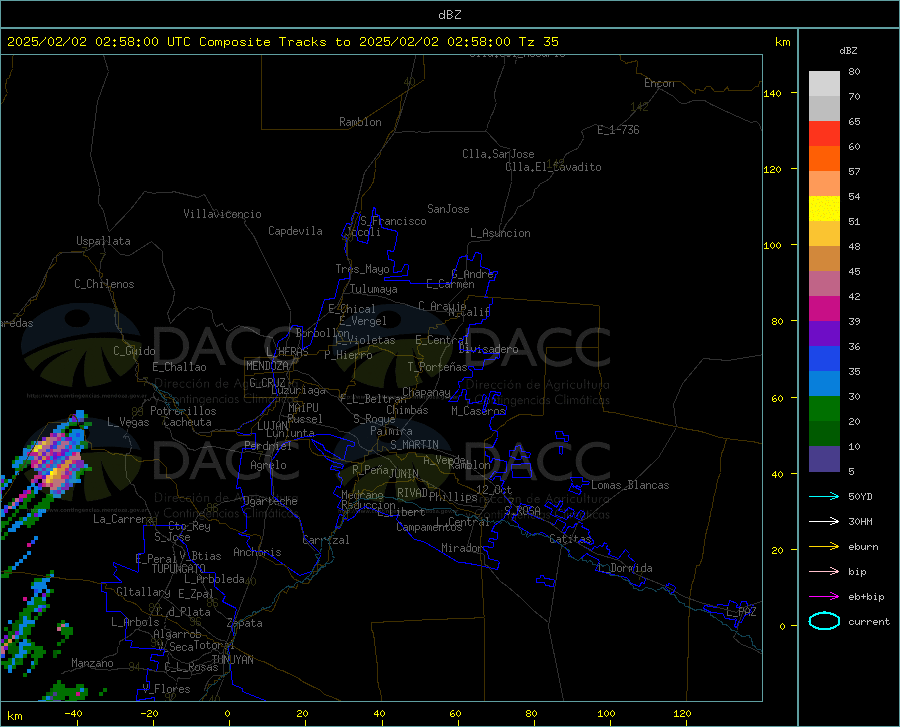This screenshot has width=900, height=727.
Task: Click the cyan ellipse 'current' legend icon
Action: pos(824,621)
